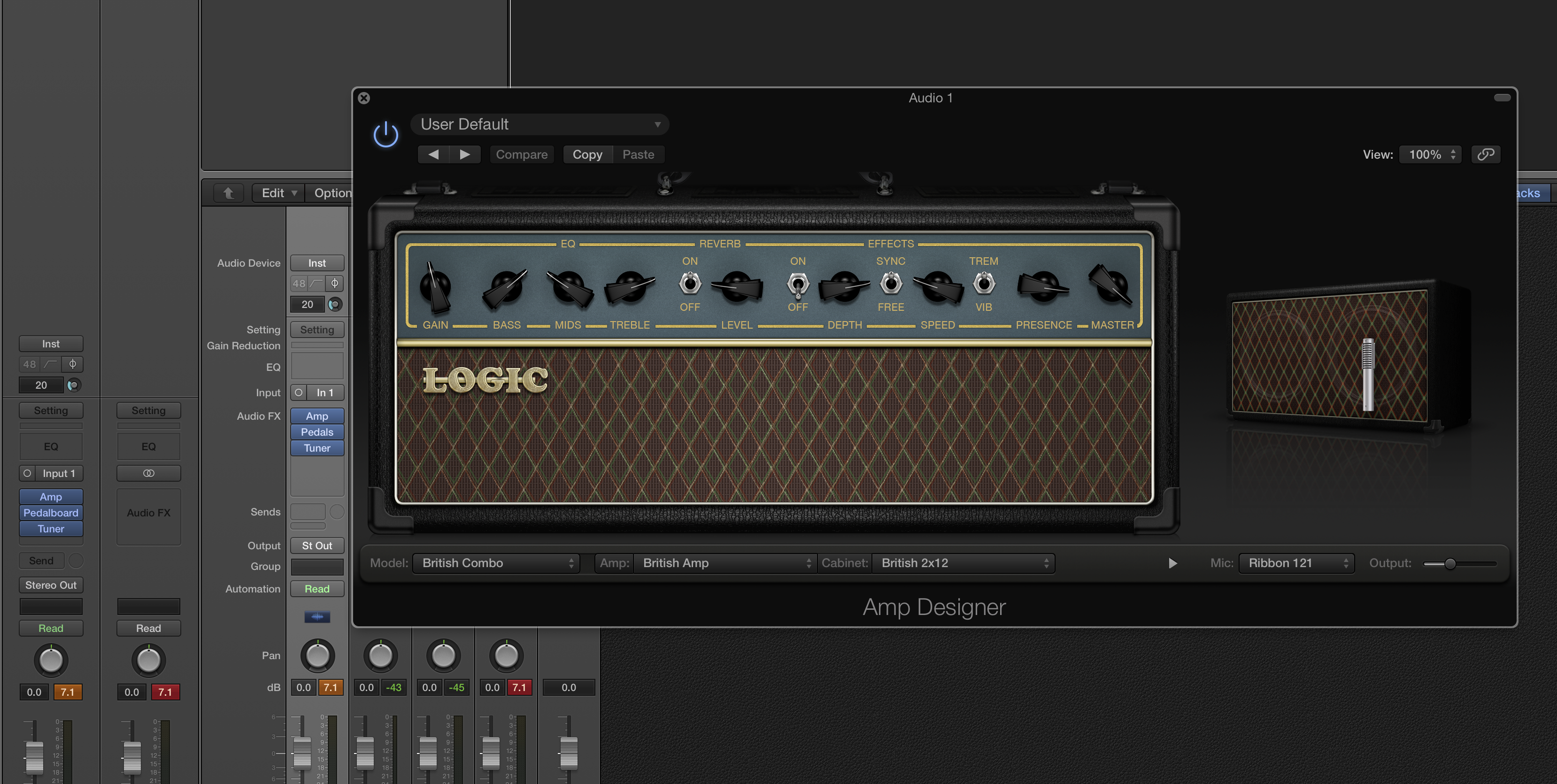The width and height of the screenshot is (1557, 784).
Task: Click the waveform icon below Read
Action: [x=317, y=616]
